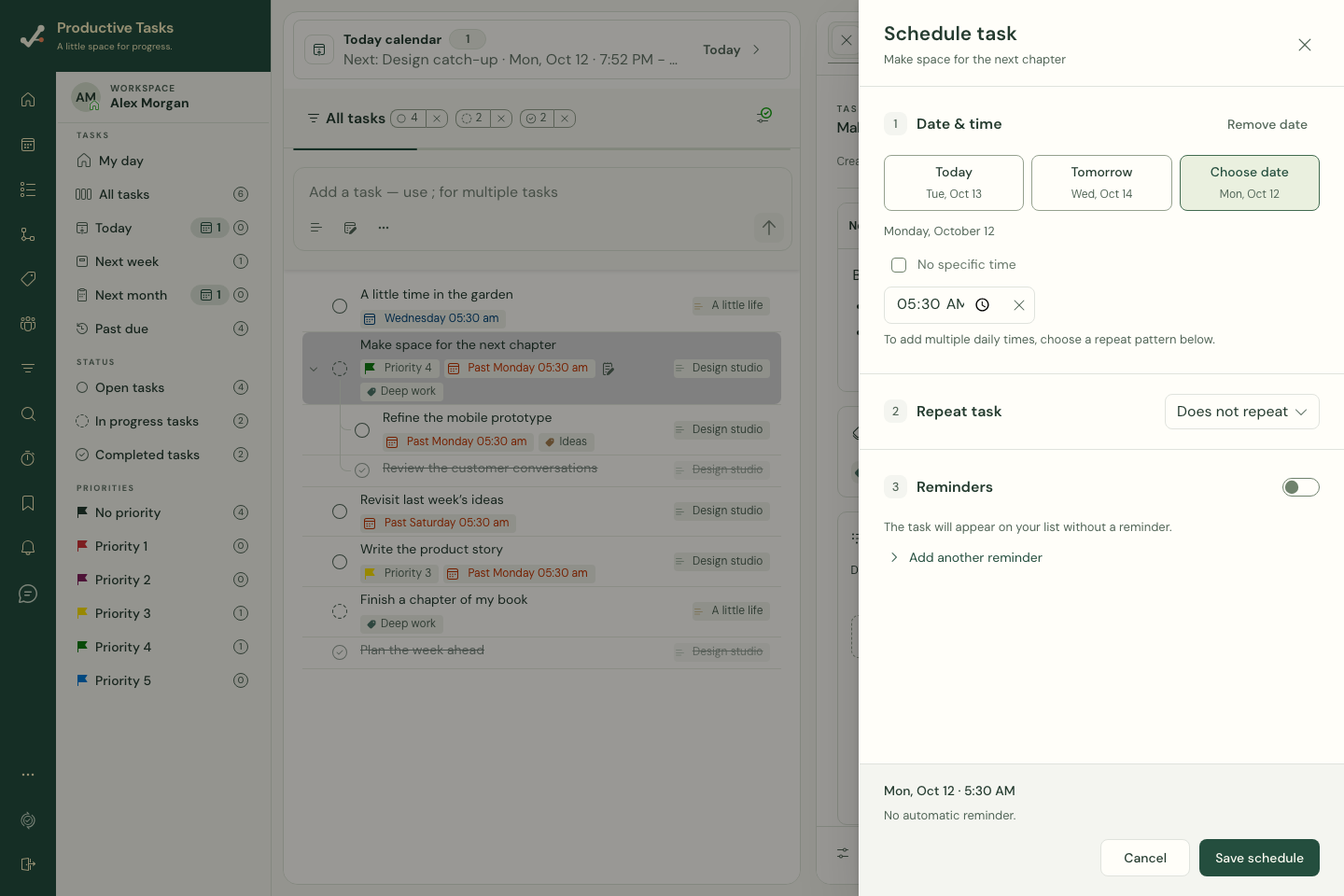The width and height of the screenshot is (1344, 896).
Task: Click the Remove date link
Action: (x=1267, y=124)
